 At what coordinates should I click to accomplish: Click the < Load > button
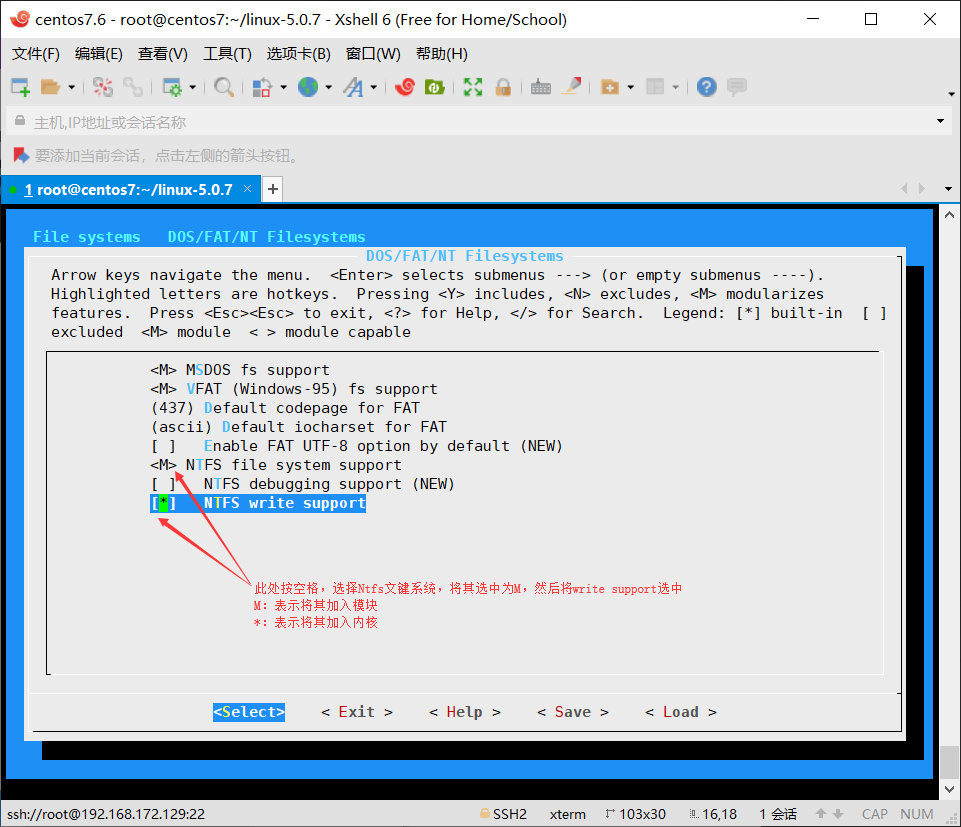680,712
